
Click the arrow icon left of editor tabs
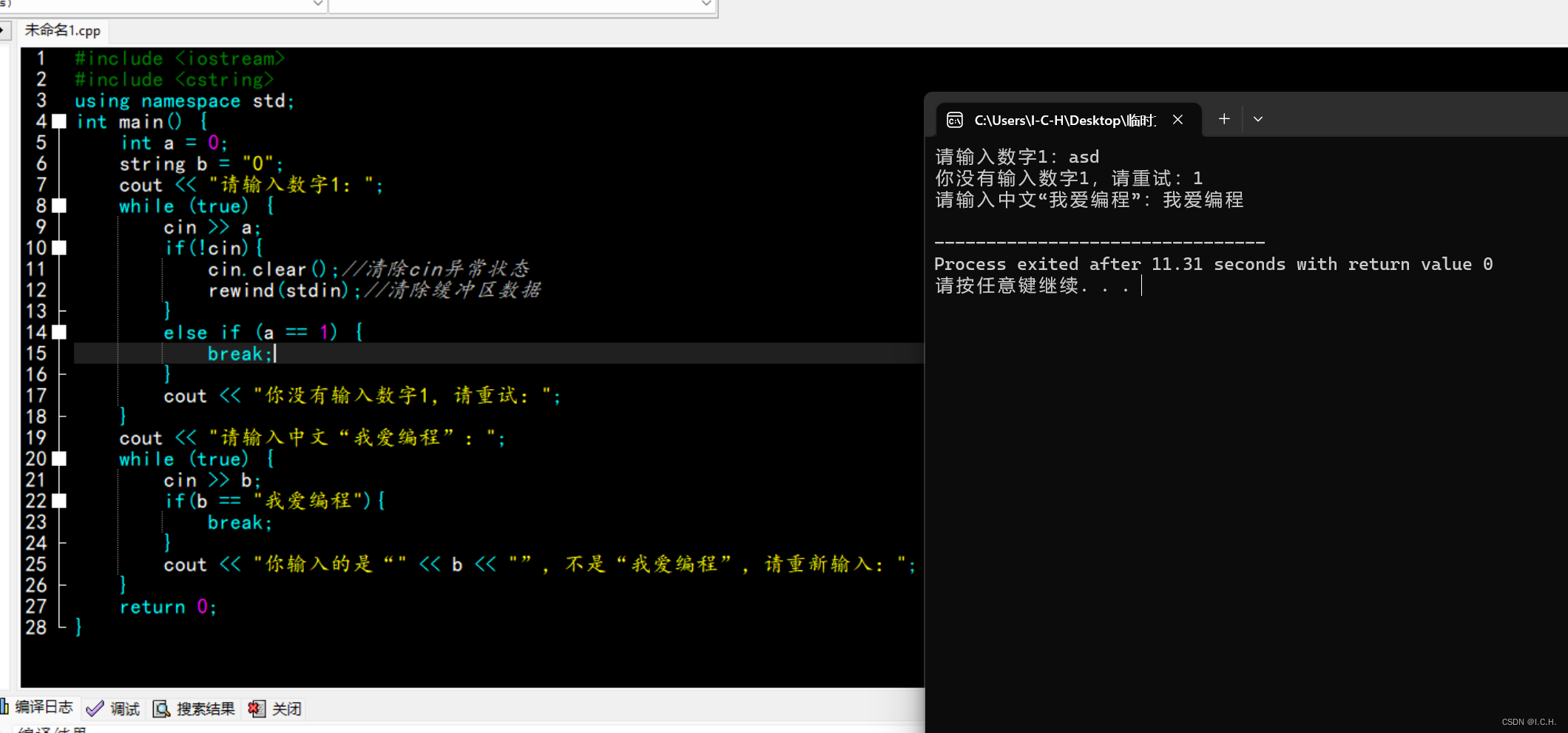point(6,30)
